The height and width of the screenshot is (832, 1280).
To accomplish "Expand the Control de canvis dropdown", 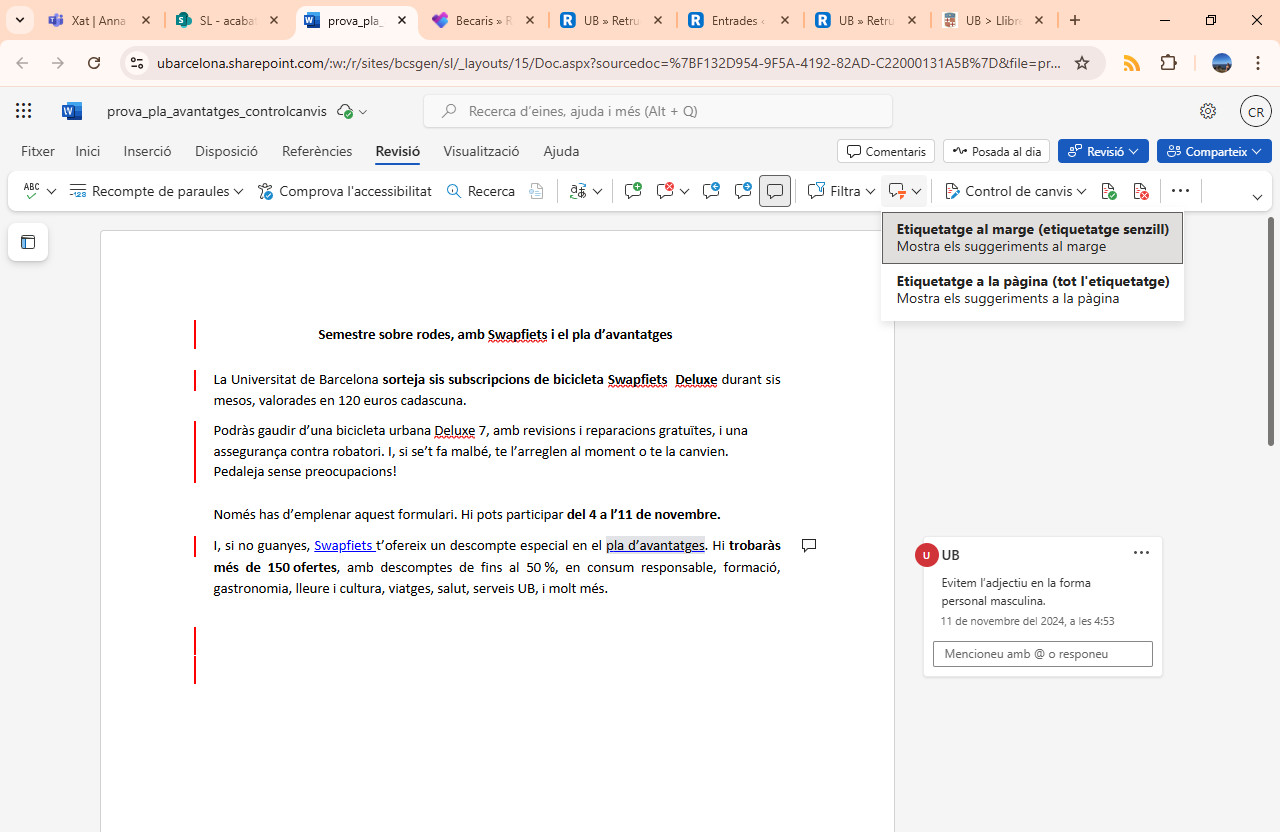I will (x=1081, y=191).
